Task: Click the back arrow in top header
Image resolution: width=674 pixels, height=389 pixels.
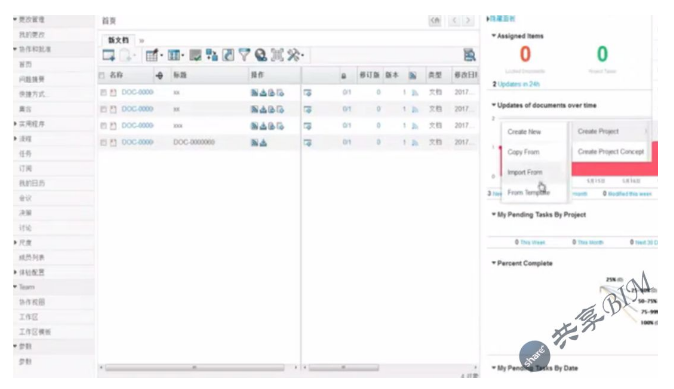Action: tap(454, 20)
